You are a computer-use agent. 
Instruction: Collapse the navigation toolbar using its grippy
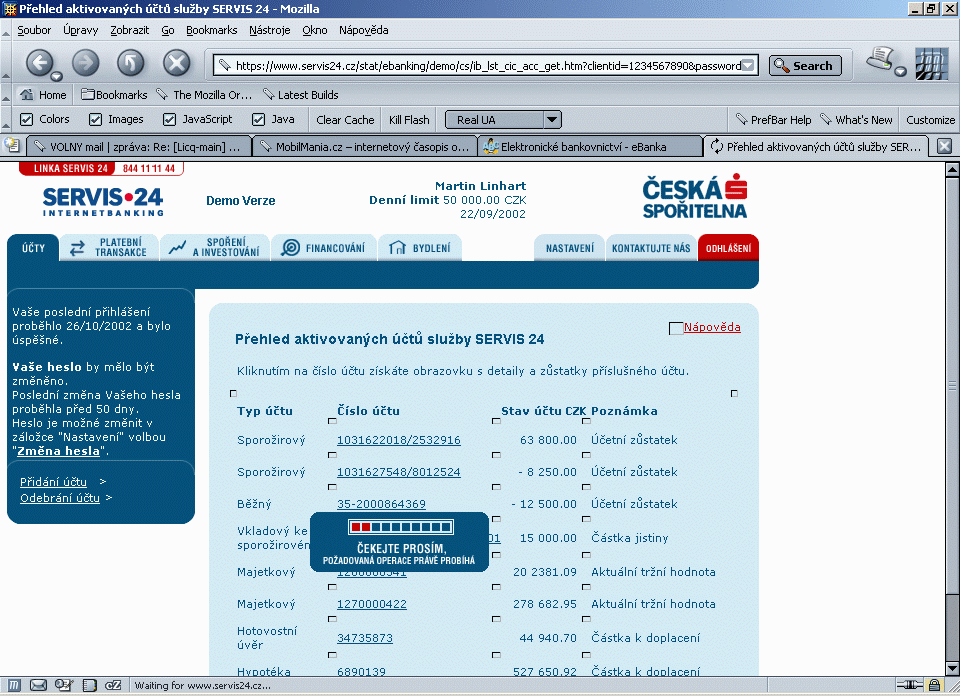point(6,63)
